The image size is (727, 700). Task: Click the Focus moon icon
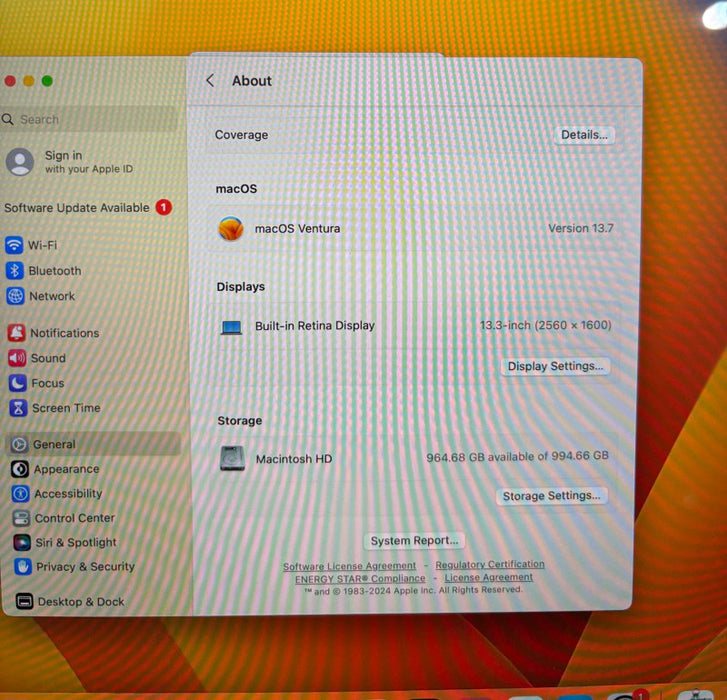(18, 383)
